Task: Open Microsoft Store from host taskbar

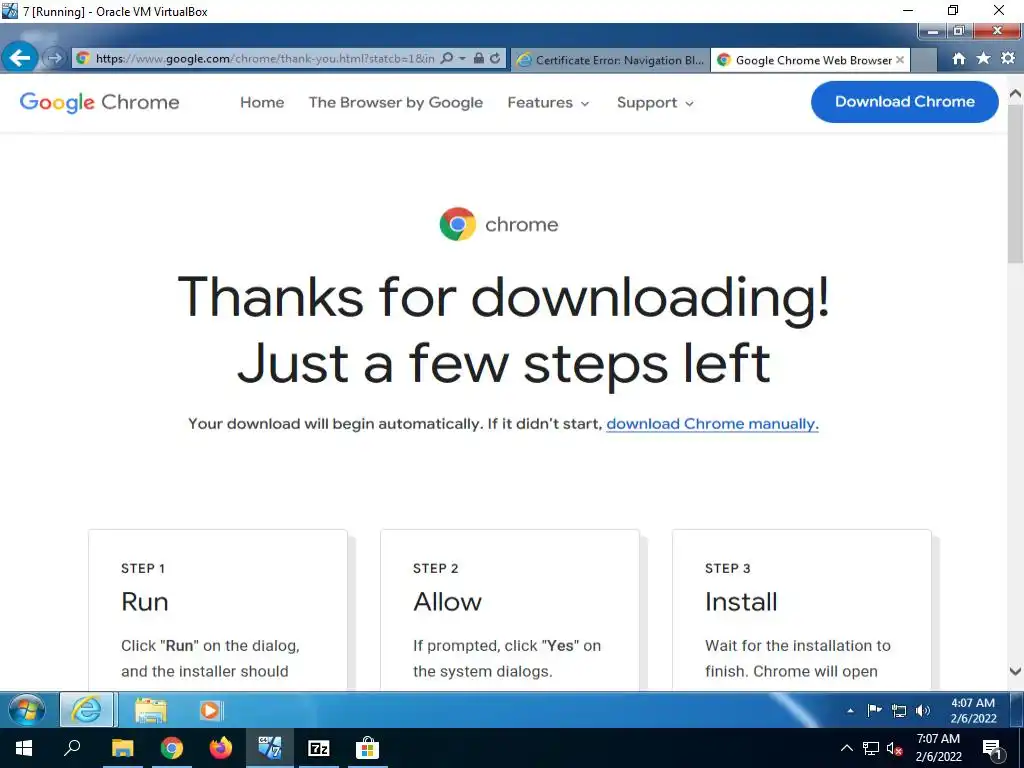Action: (368, 748)
